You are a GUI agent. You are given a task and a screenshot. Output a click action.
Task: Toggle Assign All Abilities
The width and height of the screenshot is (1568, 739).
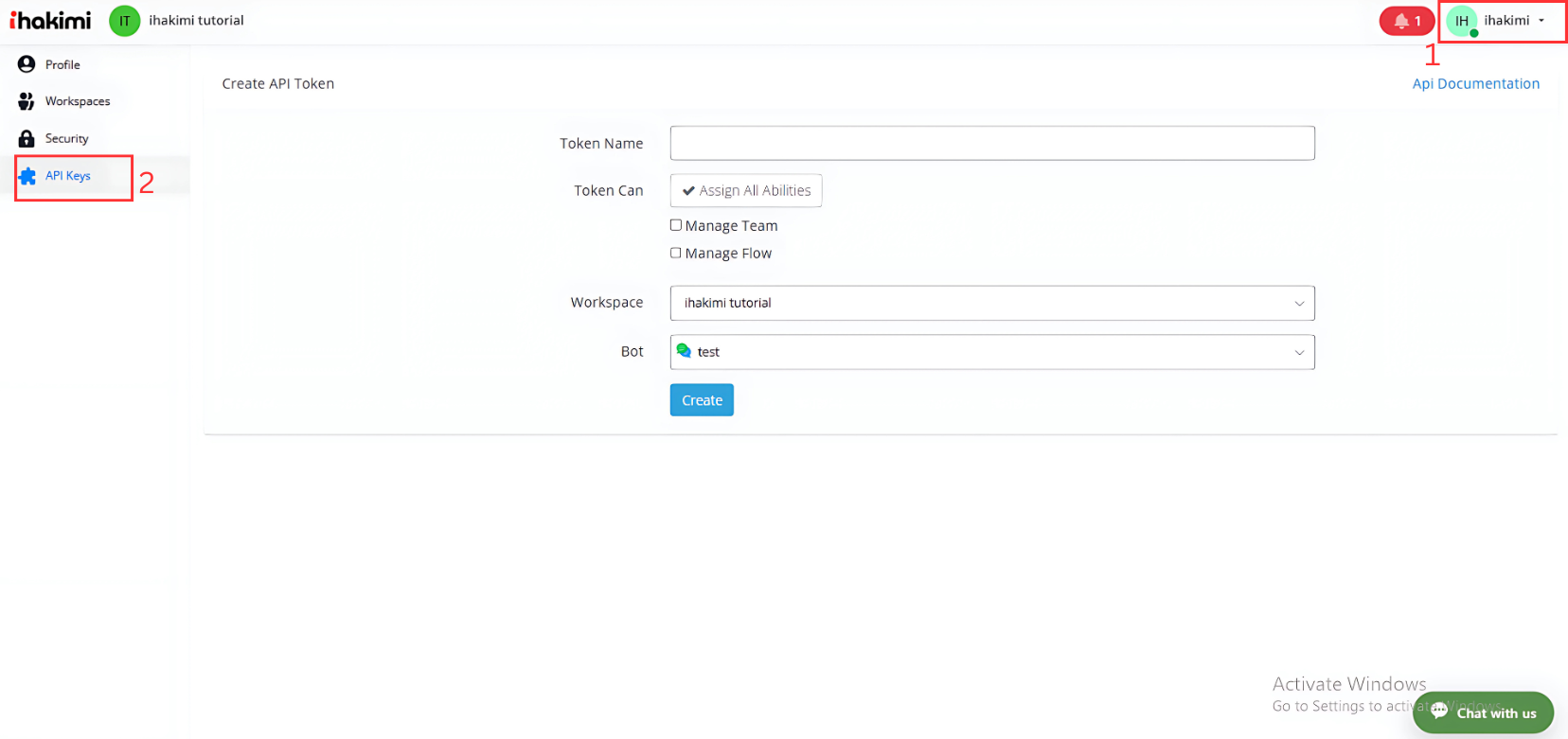(746, 190)
